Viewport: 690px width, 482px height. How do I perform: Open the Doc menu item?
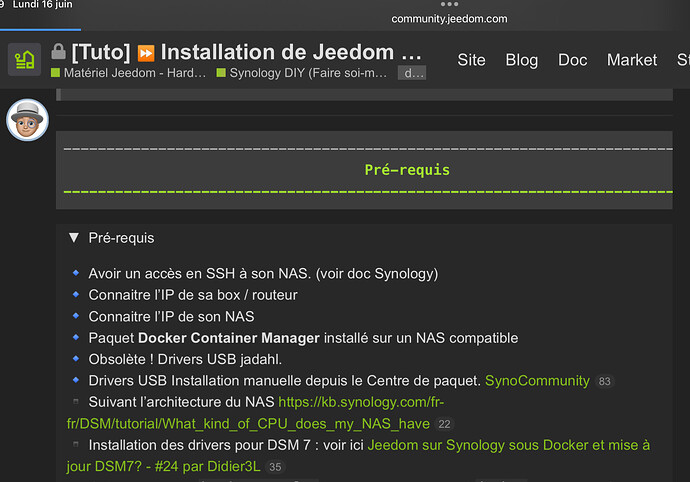(x=573, y=60)
